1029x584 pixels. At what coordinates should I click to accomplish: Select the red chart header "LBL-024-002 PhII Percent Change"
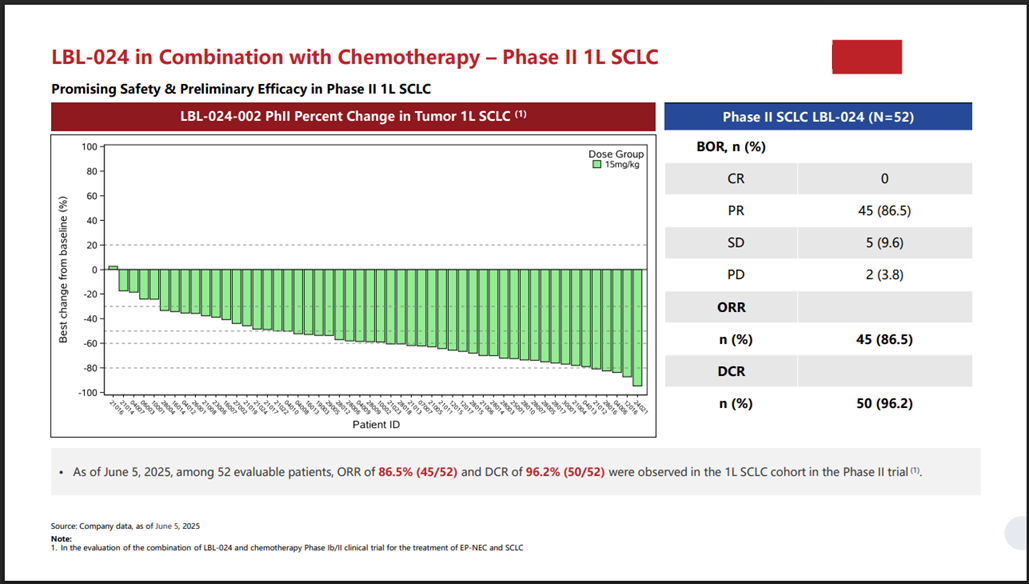[x=353, y=117]
